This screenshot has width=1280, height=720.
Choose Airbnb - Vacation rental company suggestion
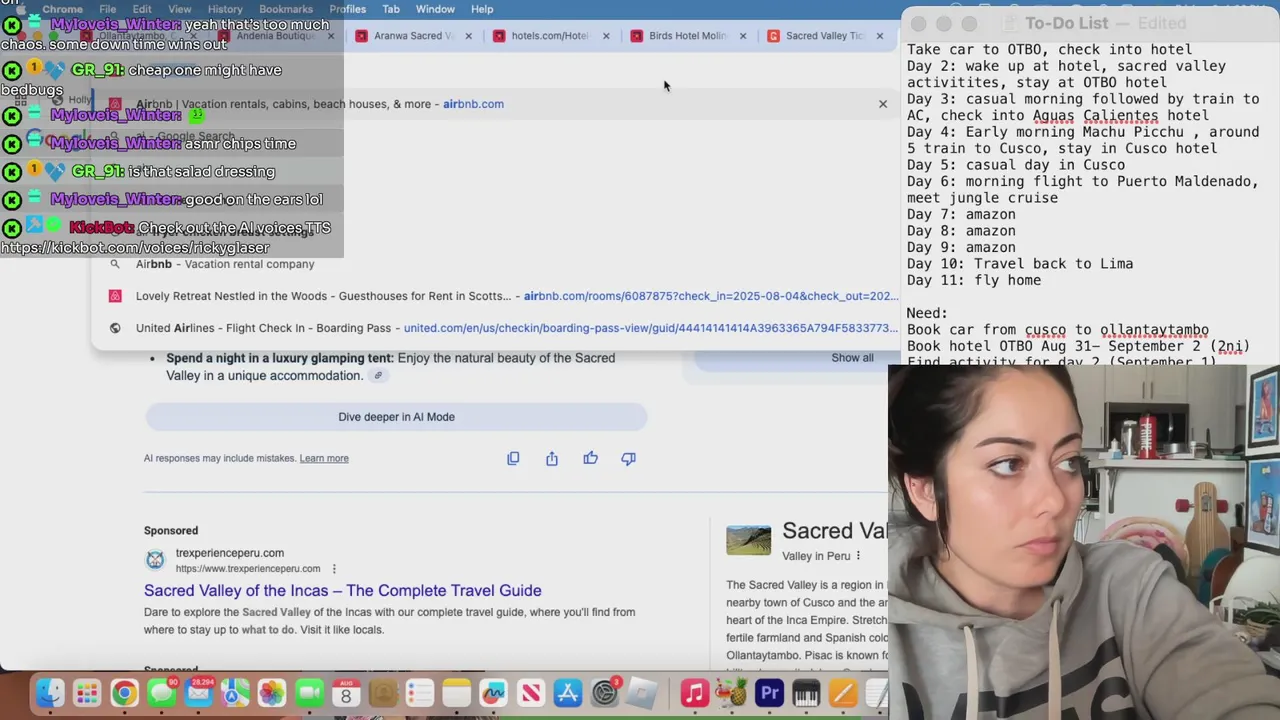(496, 264)
